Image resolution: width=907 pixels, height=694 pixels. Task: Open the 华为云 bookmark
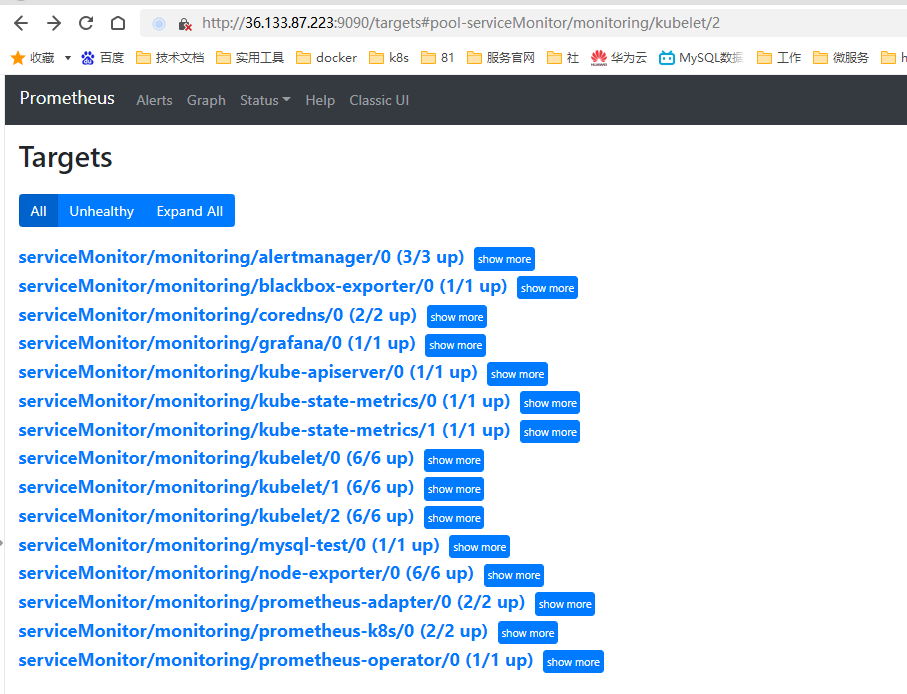click(x=619, y=58)
